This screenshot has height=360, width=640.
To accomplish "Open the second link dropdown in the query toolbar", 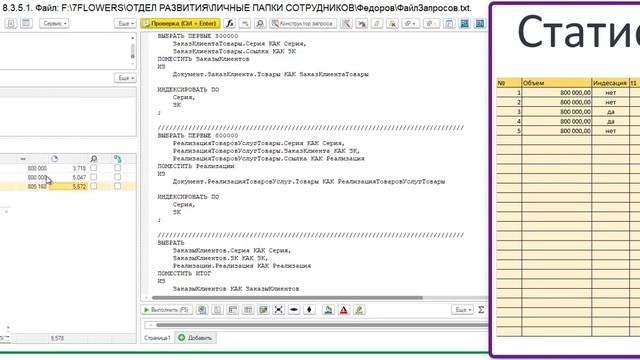I will (431, 24).
